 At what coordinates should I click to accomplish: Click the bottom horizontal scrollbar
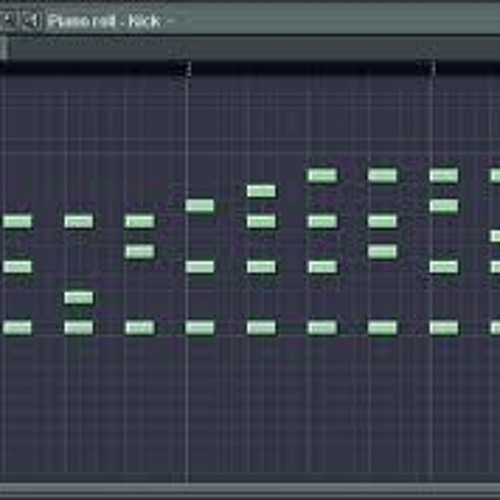click(250, 488)
